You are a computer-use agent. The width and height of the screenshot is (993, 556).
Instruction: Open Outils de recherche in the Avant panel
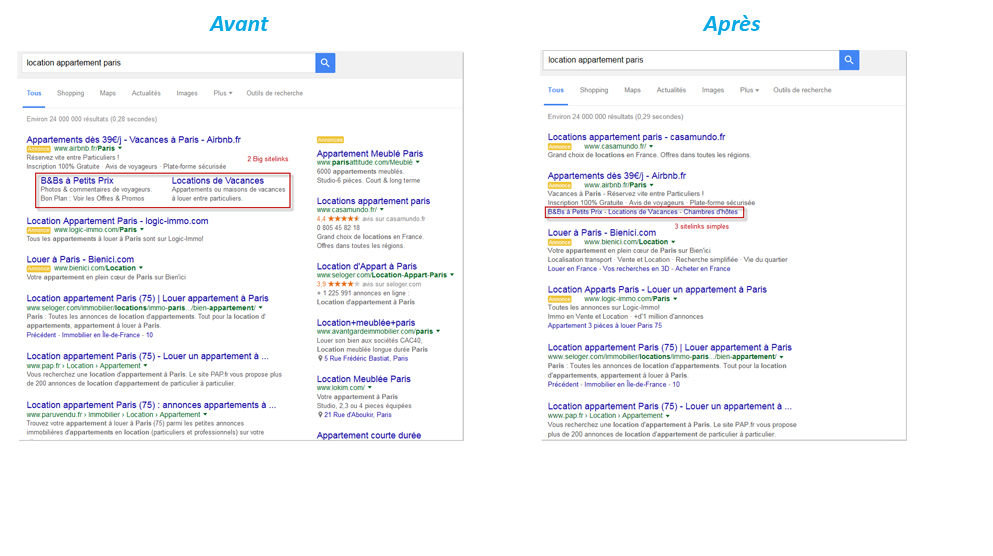(x=274, y=93)
